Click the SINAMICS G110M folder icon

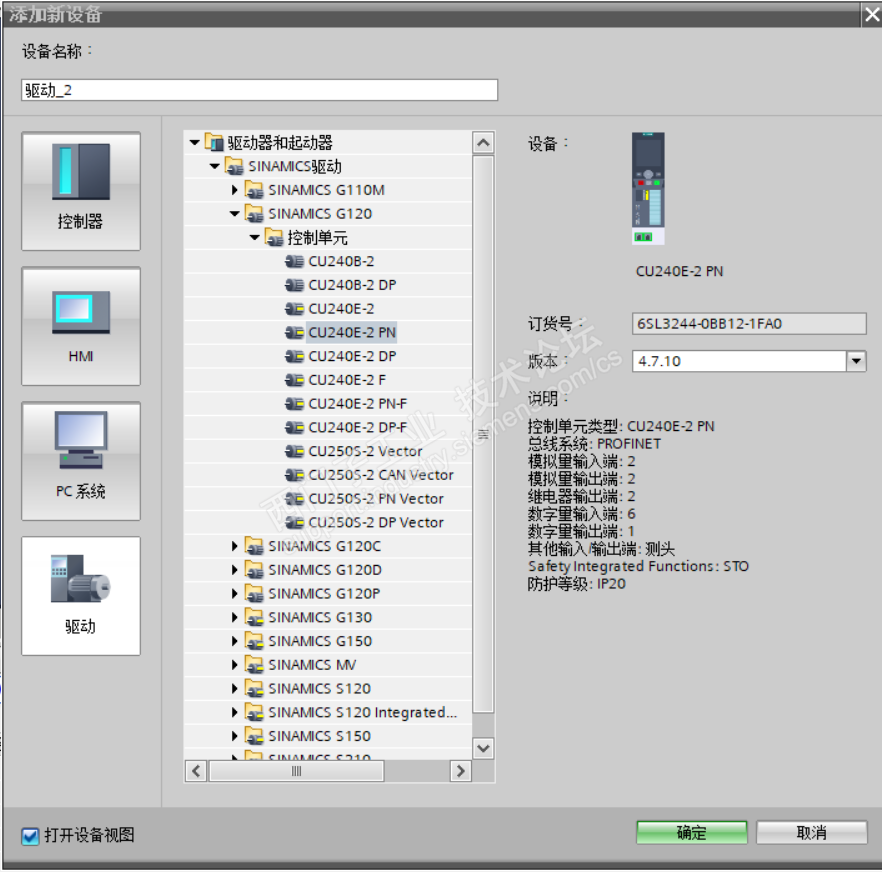pos(254,190)
